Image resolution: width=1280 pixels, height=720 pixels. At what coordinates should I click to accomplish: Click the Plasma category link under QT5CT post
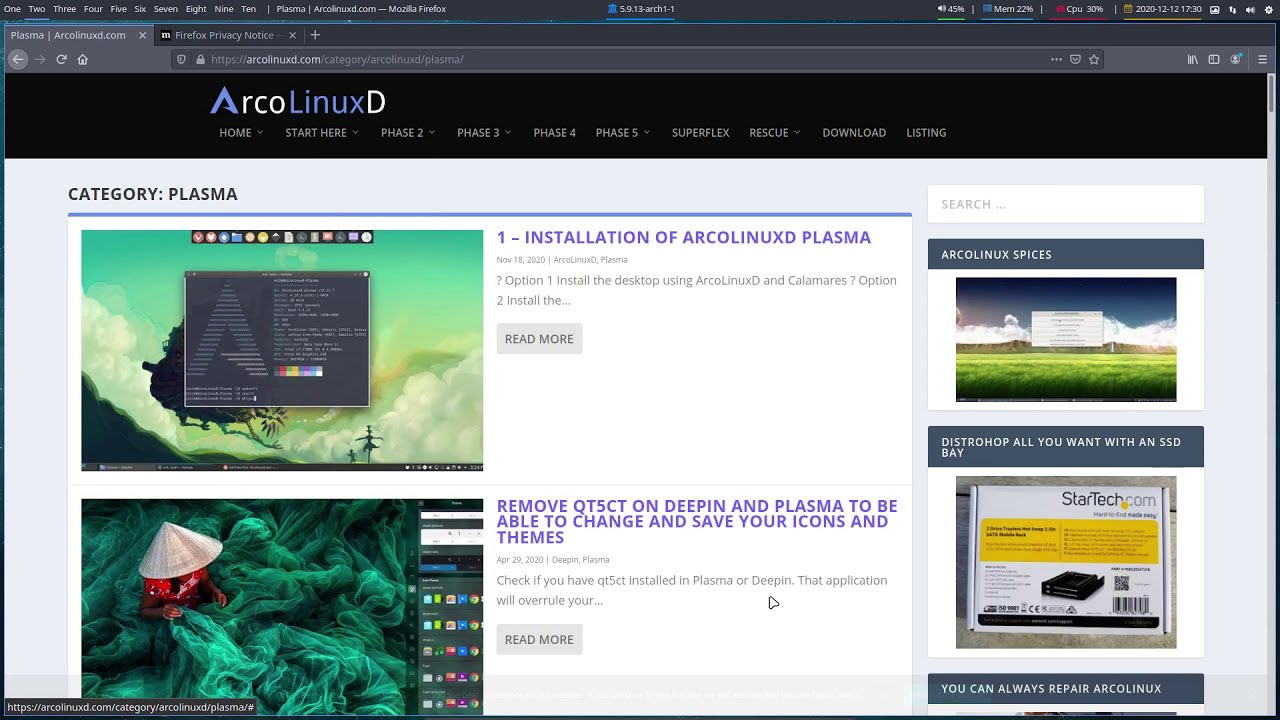[596, 560]
